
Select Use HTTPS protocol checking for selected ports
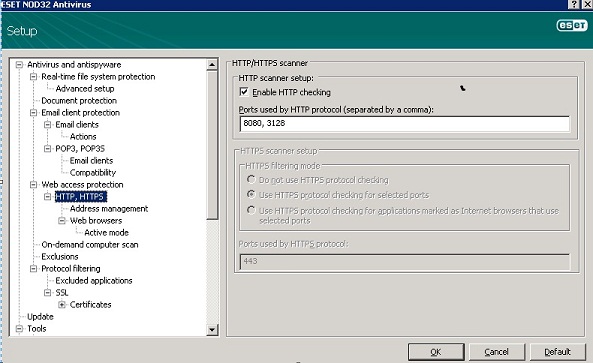(251, 194)
